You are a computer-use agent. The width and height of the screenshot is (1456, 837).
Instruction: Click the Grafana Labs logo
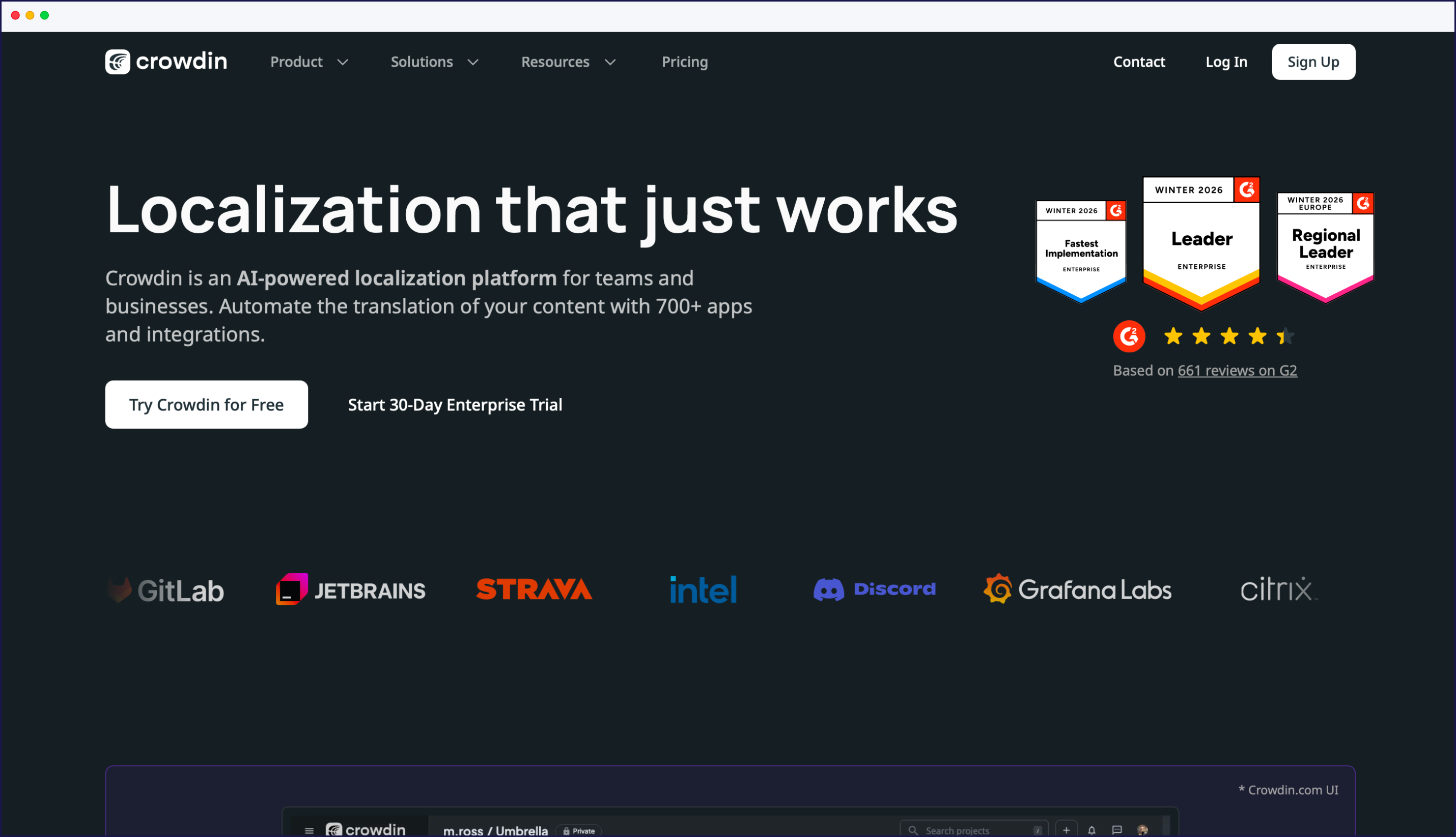pos(1077,589)
